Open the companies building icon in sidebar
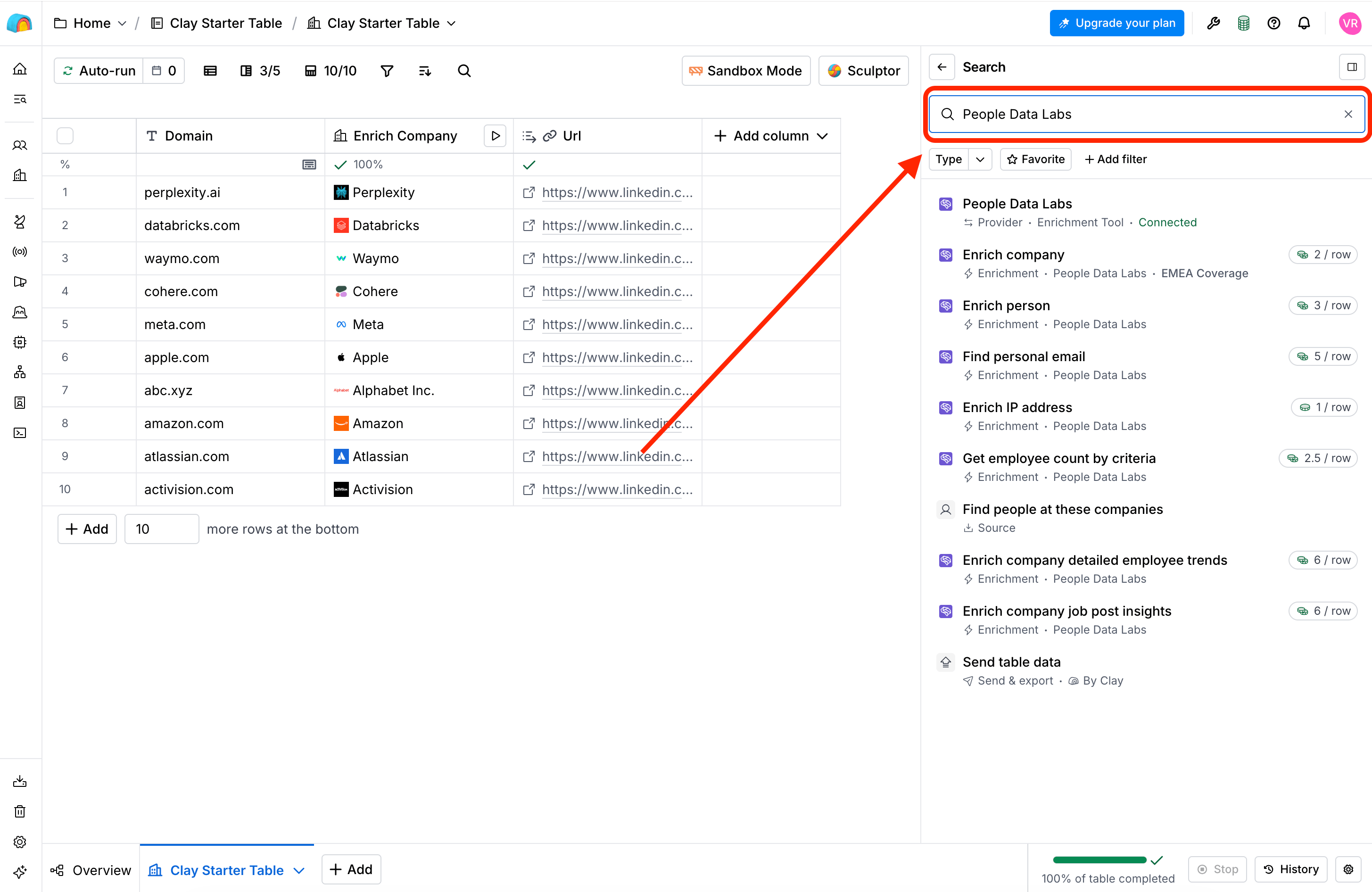Image resolution: width=1372 pixels, height=892 pixels. pyautogui.click(x=20, y=175)
